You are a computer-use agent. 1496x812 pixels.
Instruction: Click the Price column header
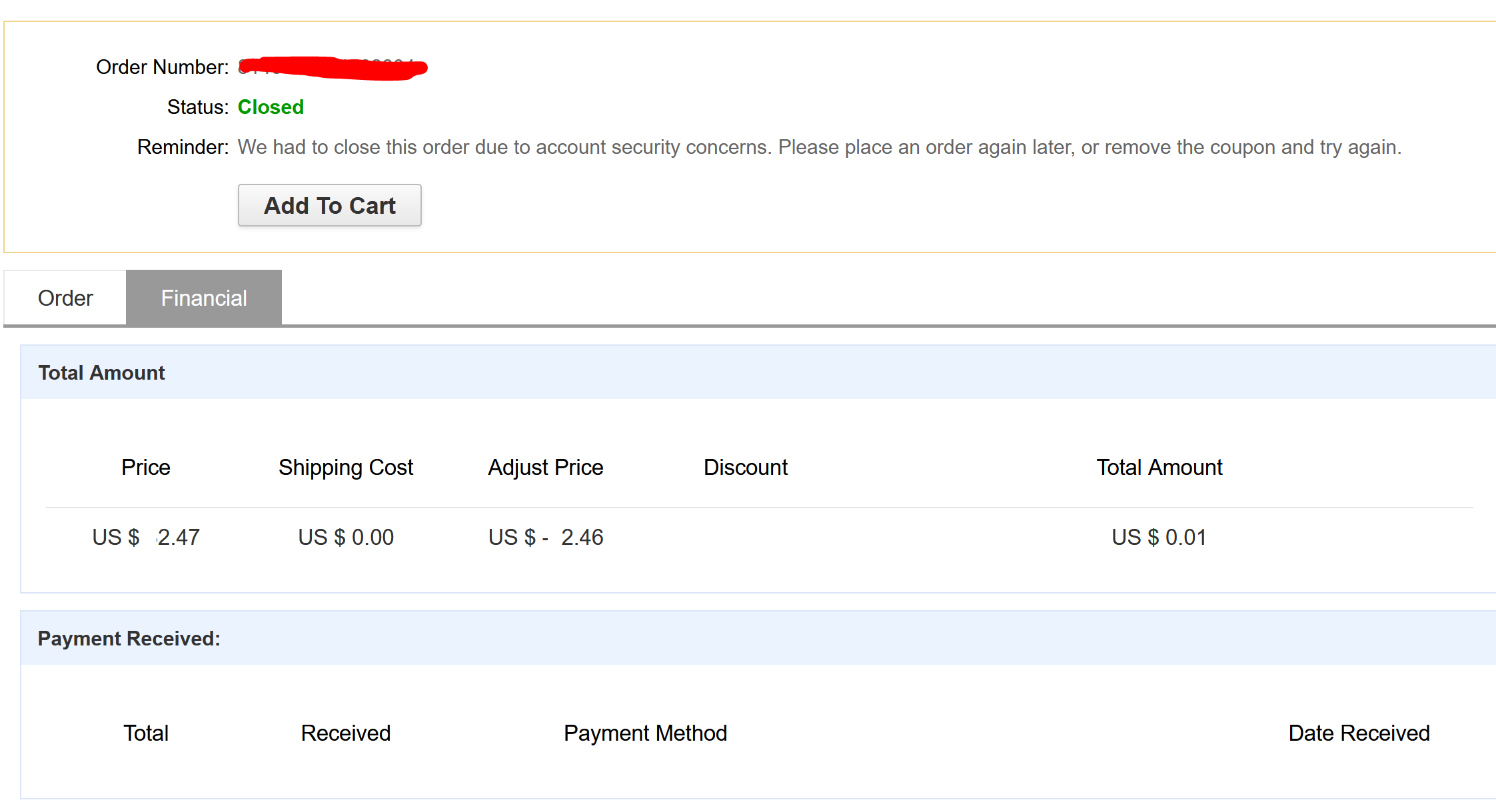point(145,467)
